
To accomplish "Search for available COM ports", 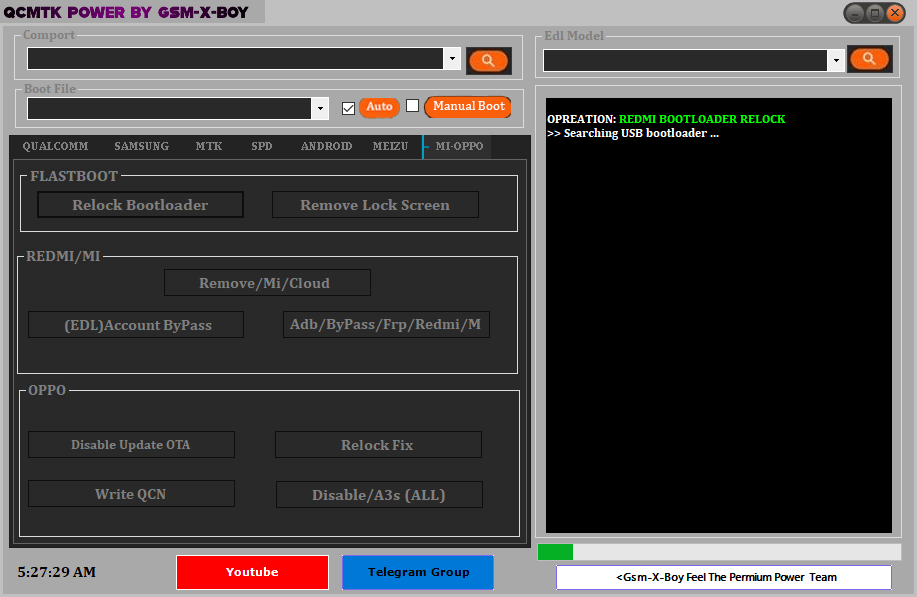I will tap(488, 60).
